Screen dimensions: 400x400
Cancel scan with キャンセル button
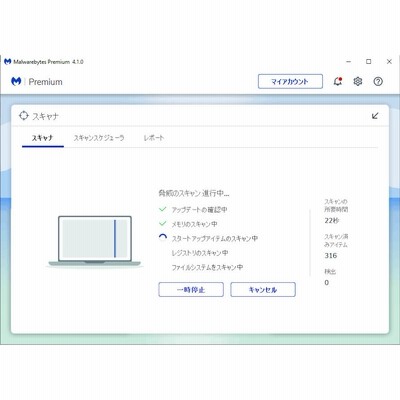263,290
